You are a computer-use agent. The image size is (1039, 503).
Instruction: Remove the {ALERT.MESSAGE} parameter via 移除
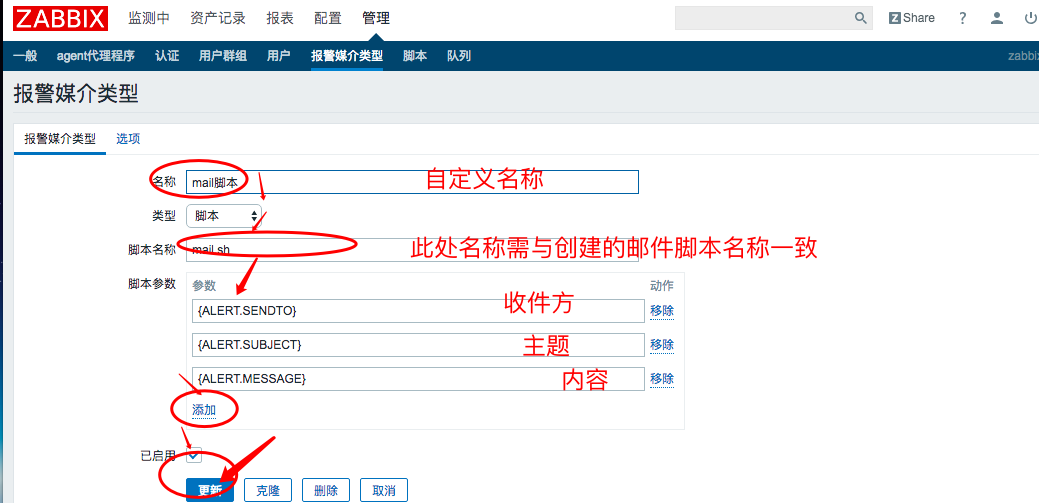pyautogui.click(x=662, y=378)
